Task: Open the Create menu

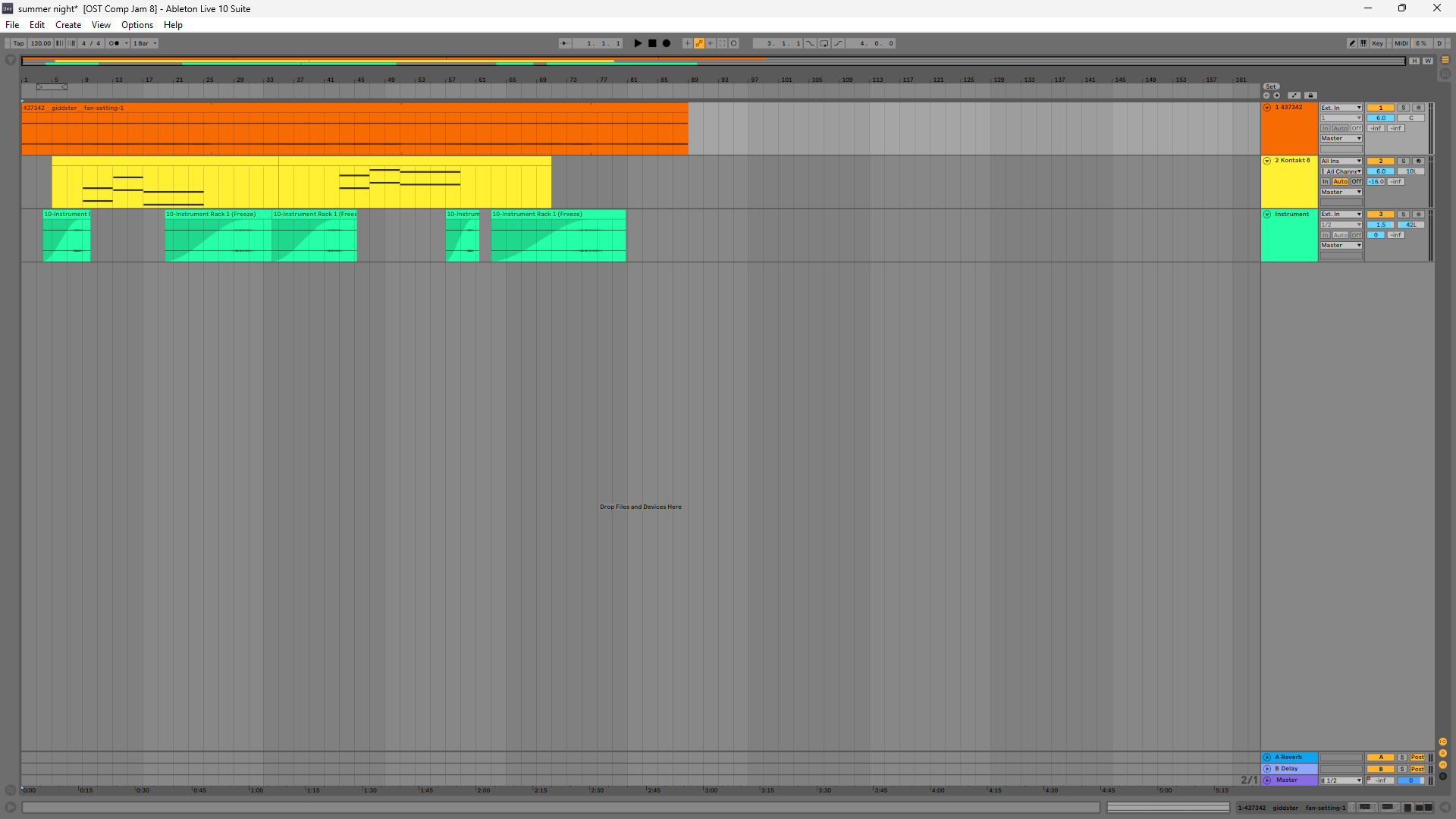Action: coord(68,25)
